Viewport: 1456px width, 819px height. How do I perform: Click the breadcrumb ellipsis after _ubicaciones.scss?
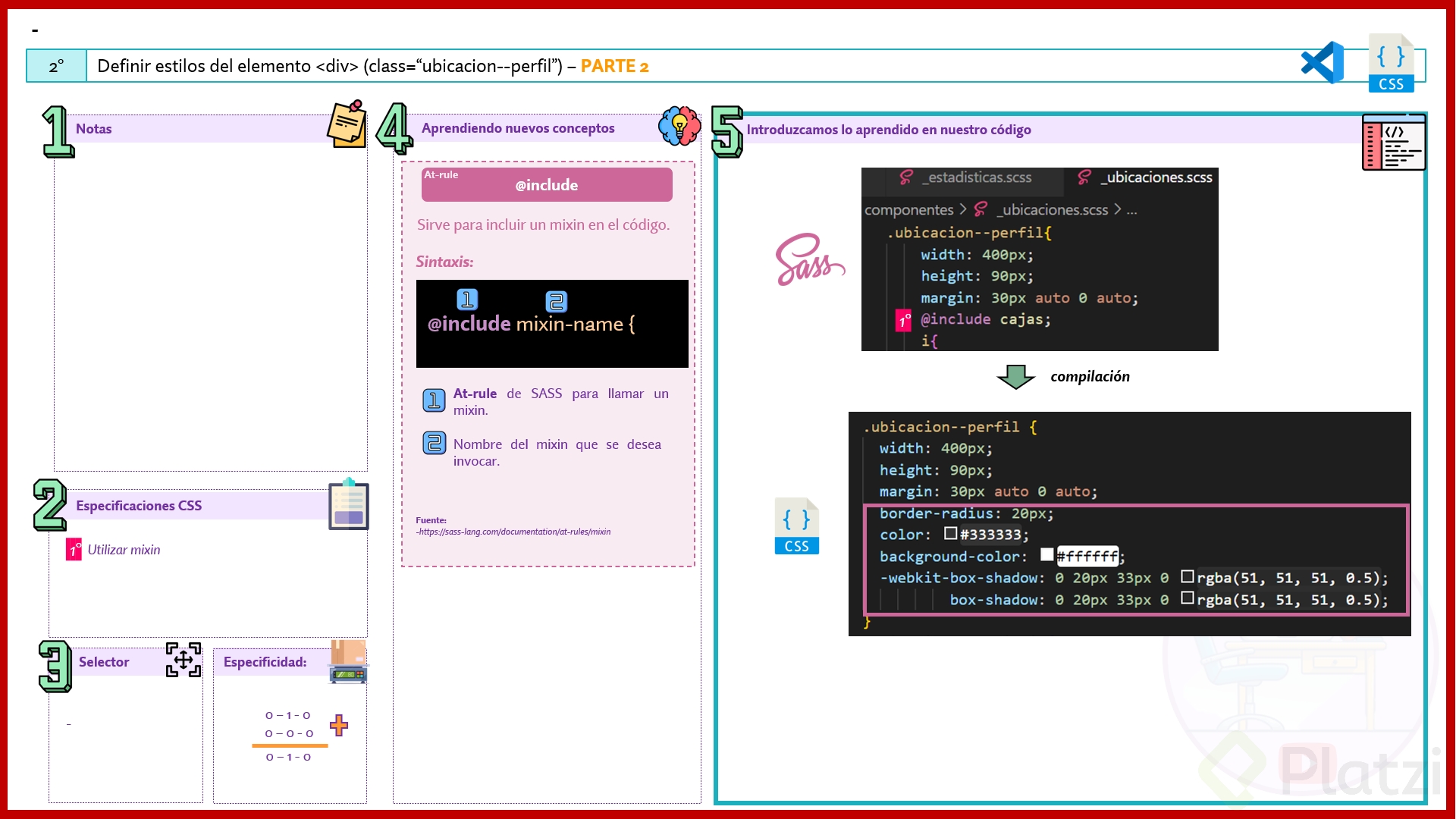(1131, 210)
